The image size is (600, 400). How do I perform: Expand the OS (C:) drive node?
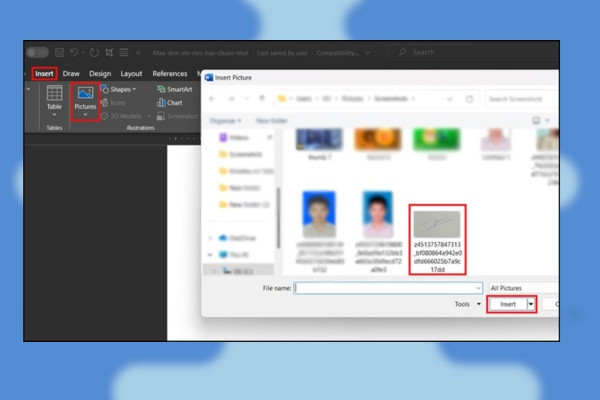[215, 271]
